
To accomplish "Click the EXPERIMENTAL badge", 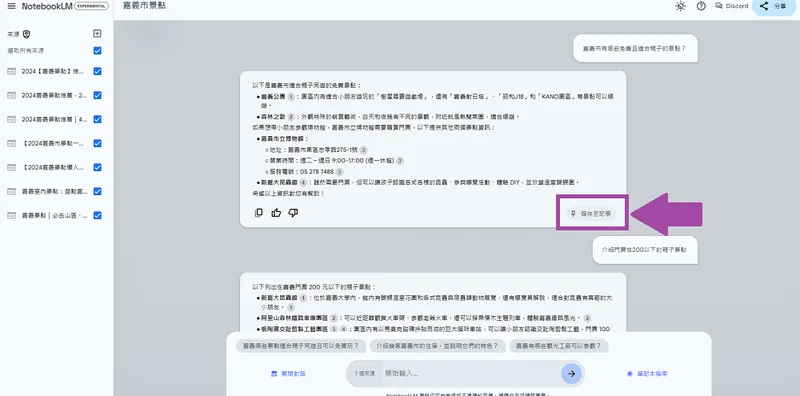I will pos(91,7).
